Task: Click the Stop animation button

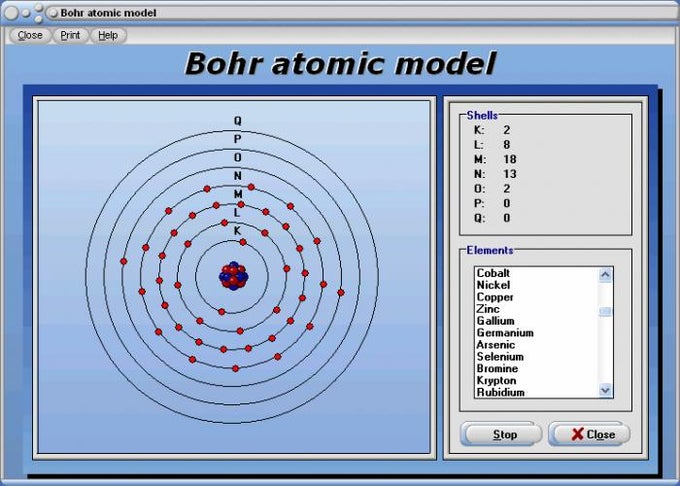Action: pos(501,434)
